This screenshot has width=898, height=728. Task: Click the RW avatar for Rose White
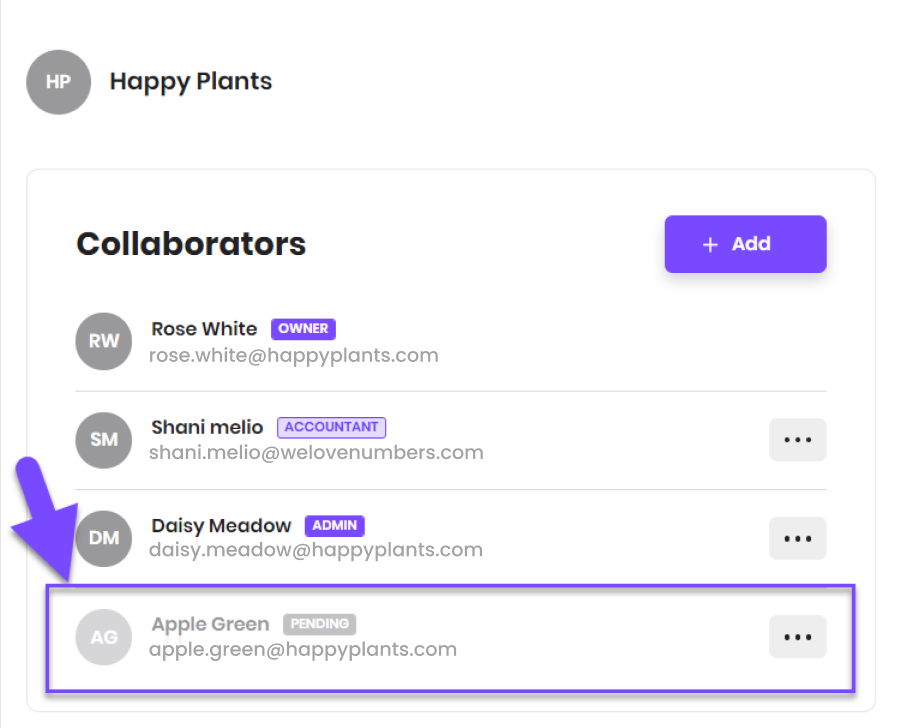104,341
